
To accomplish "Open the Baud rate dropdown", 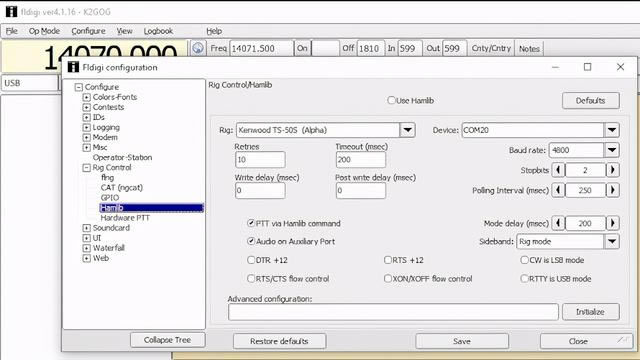I will point(611,150).
